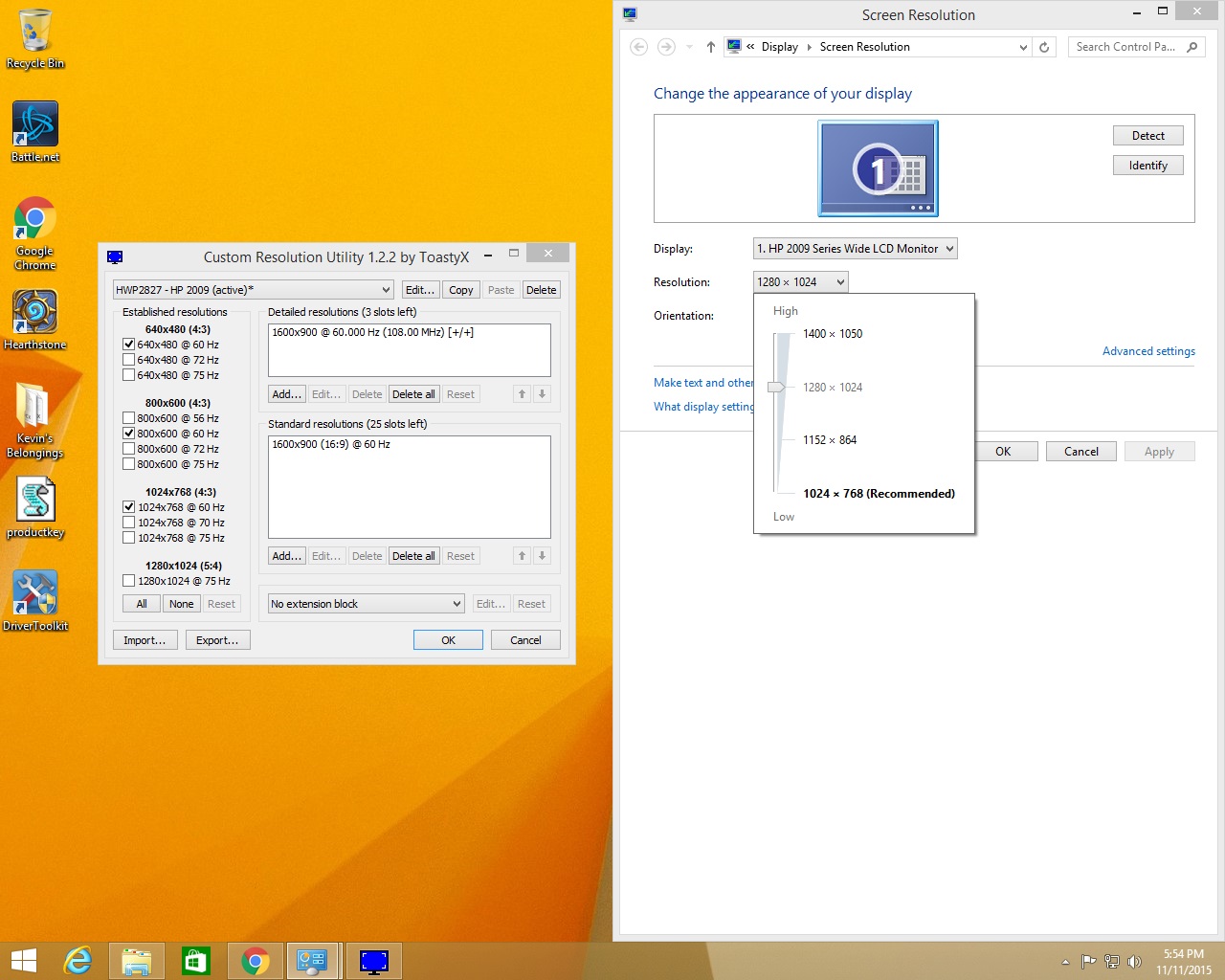The image size is (1225, 980).
Task: Open Hearthstone desktop icon
Action: 35,314
